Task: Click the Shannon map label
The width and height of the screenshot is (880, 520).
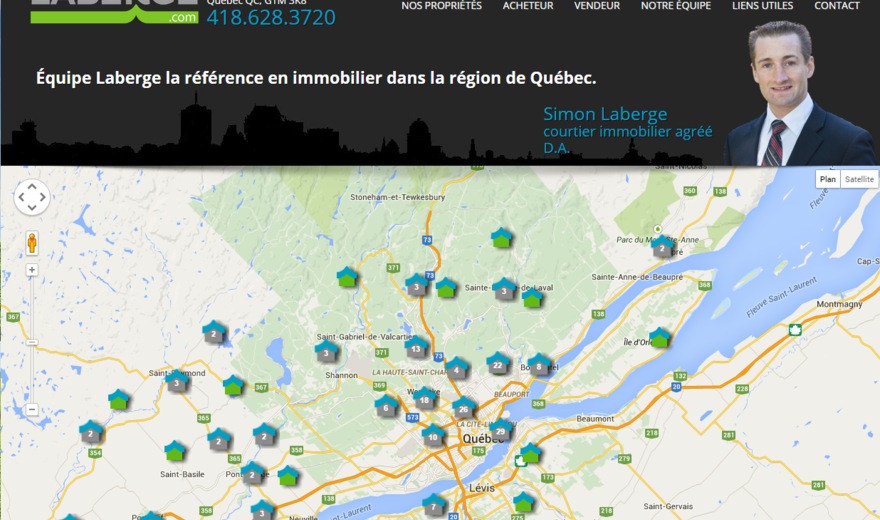Action: coord(341,375)
